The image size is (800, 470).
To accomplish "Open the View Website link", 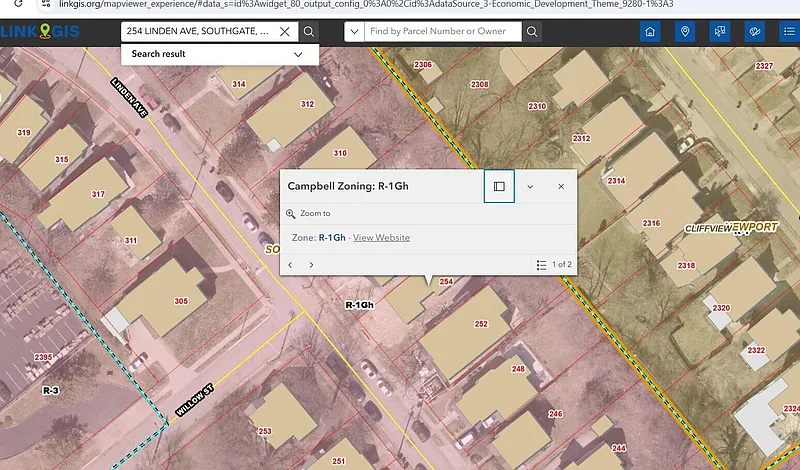I will click(x=381, y=237).
